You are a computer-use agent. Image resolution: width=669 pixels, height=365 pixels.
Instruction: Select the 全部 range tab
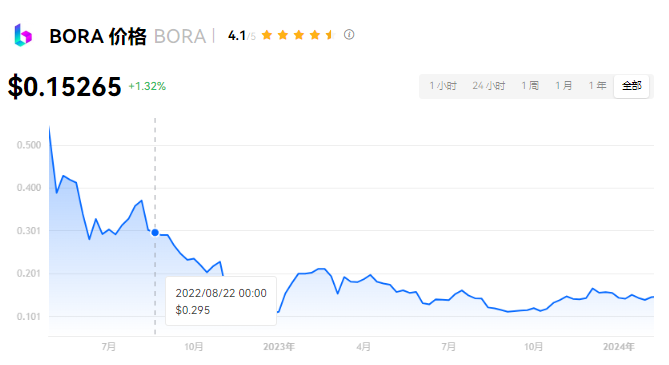[631, 86]
